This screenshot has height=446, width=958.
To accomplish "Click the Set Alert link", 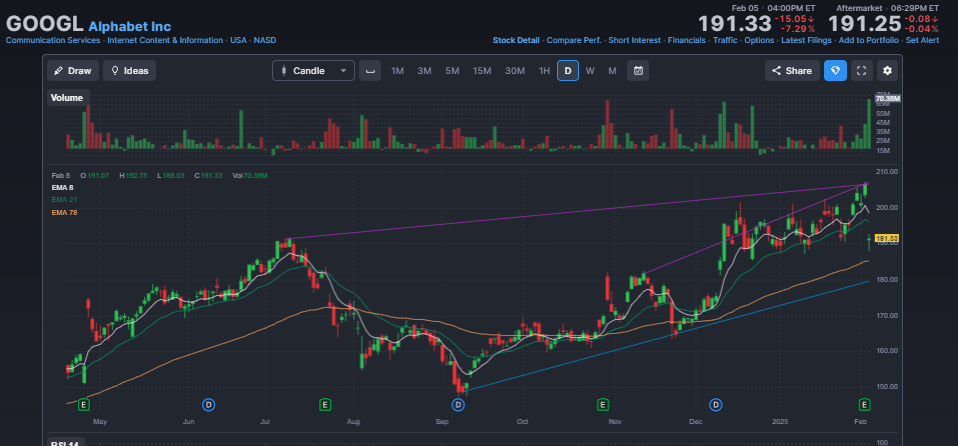I will pos(923,40).
